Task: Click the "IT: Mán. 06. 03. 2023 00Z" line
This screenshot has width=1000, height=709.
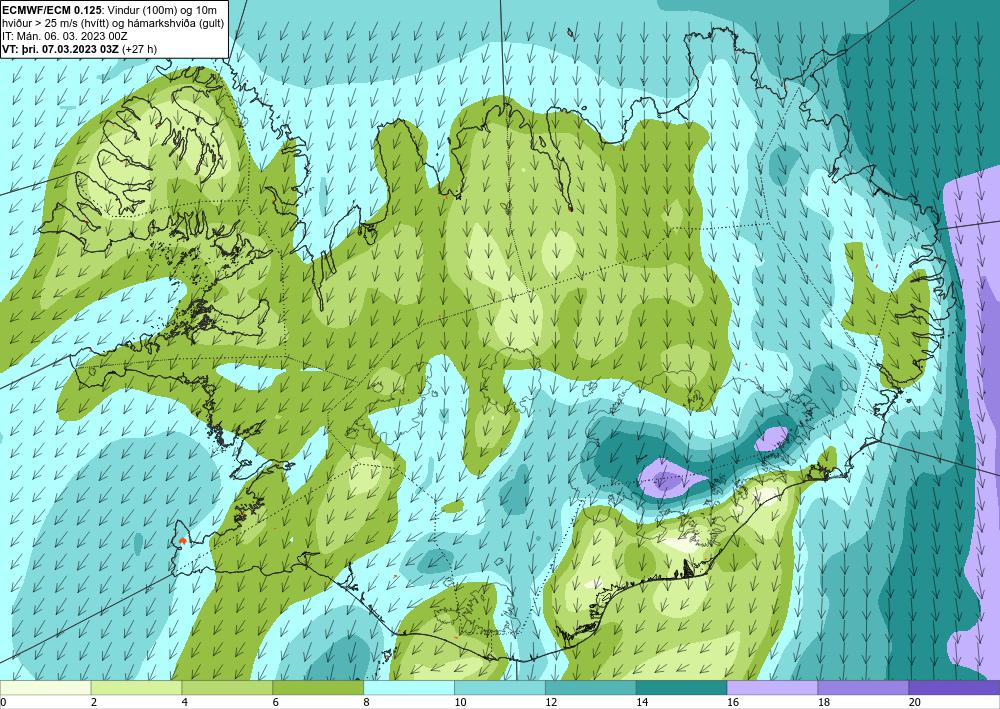Action: point(65,36)
